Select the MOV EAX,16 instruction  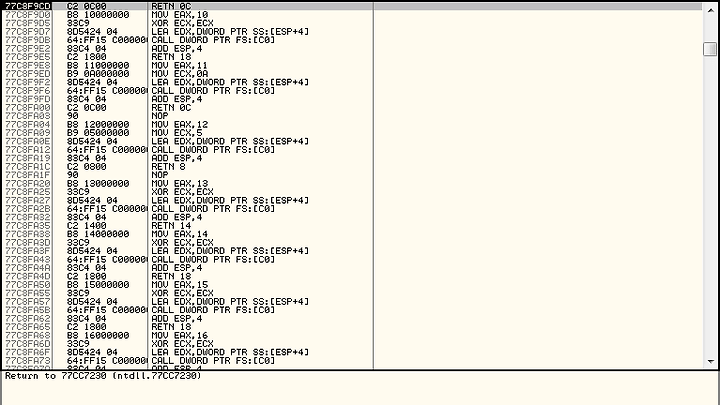[x=180, y=336]
